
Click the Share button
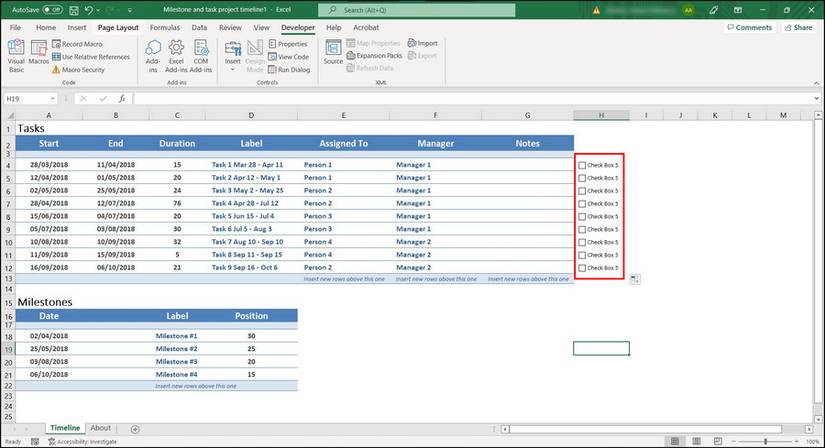[x=798, y=28]
